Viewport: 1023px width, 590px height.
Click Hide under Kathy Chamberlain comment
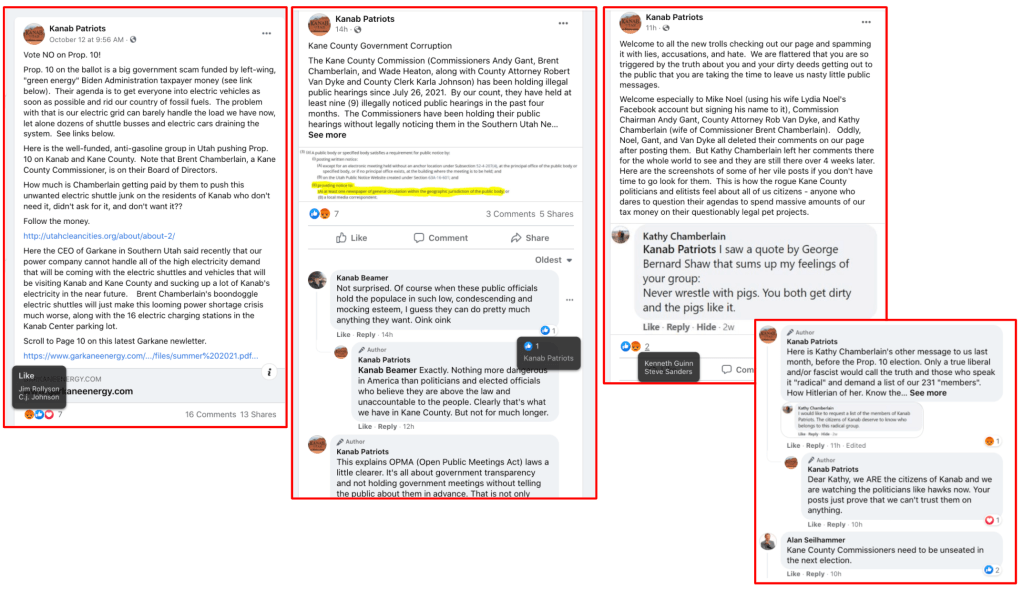coord(706,327)
